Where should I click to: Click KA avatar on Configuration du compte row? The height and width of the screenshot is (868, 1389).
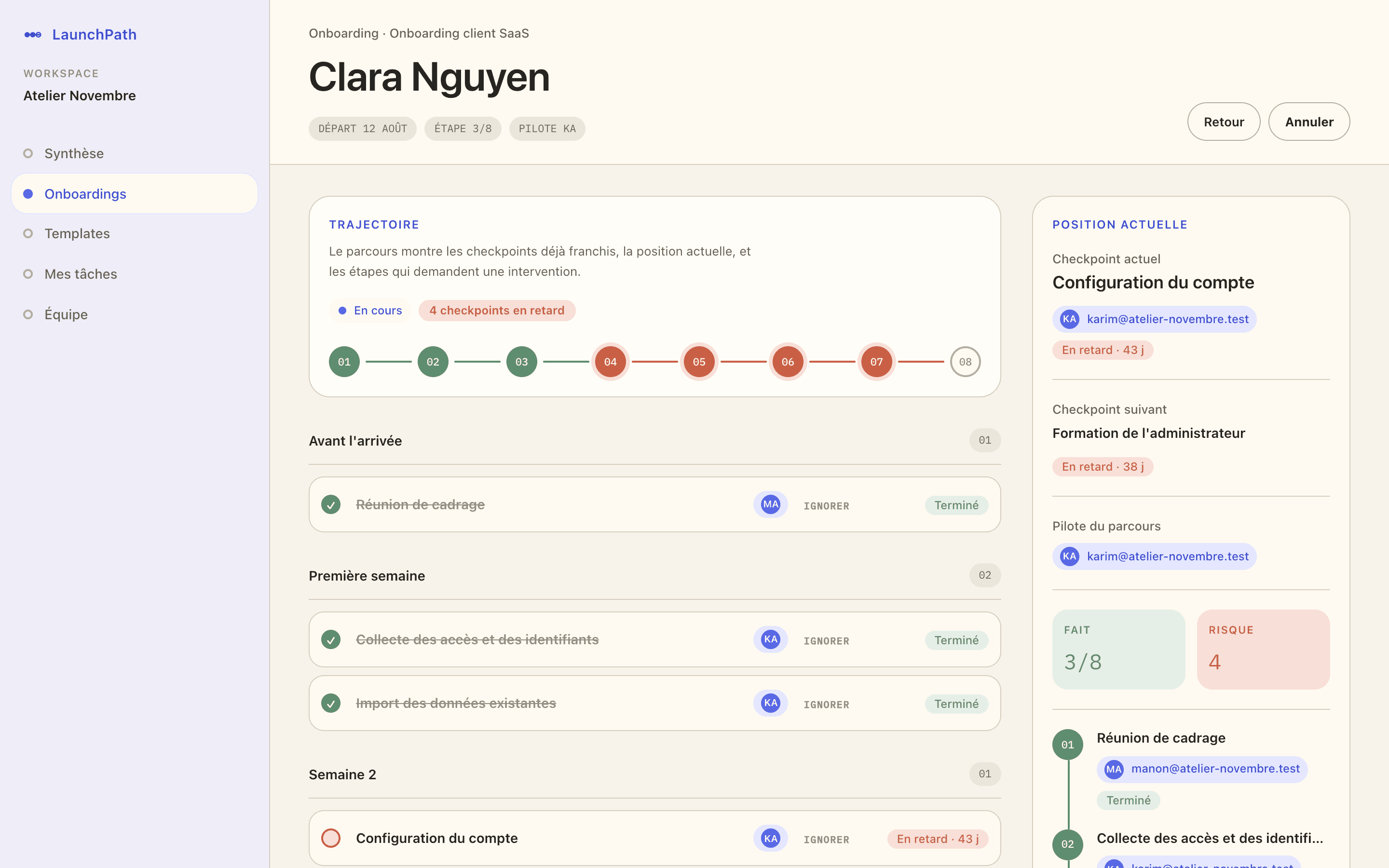point(770,838)
